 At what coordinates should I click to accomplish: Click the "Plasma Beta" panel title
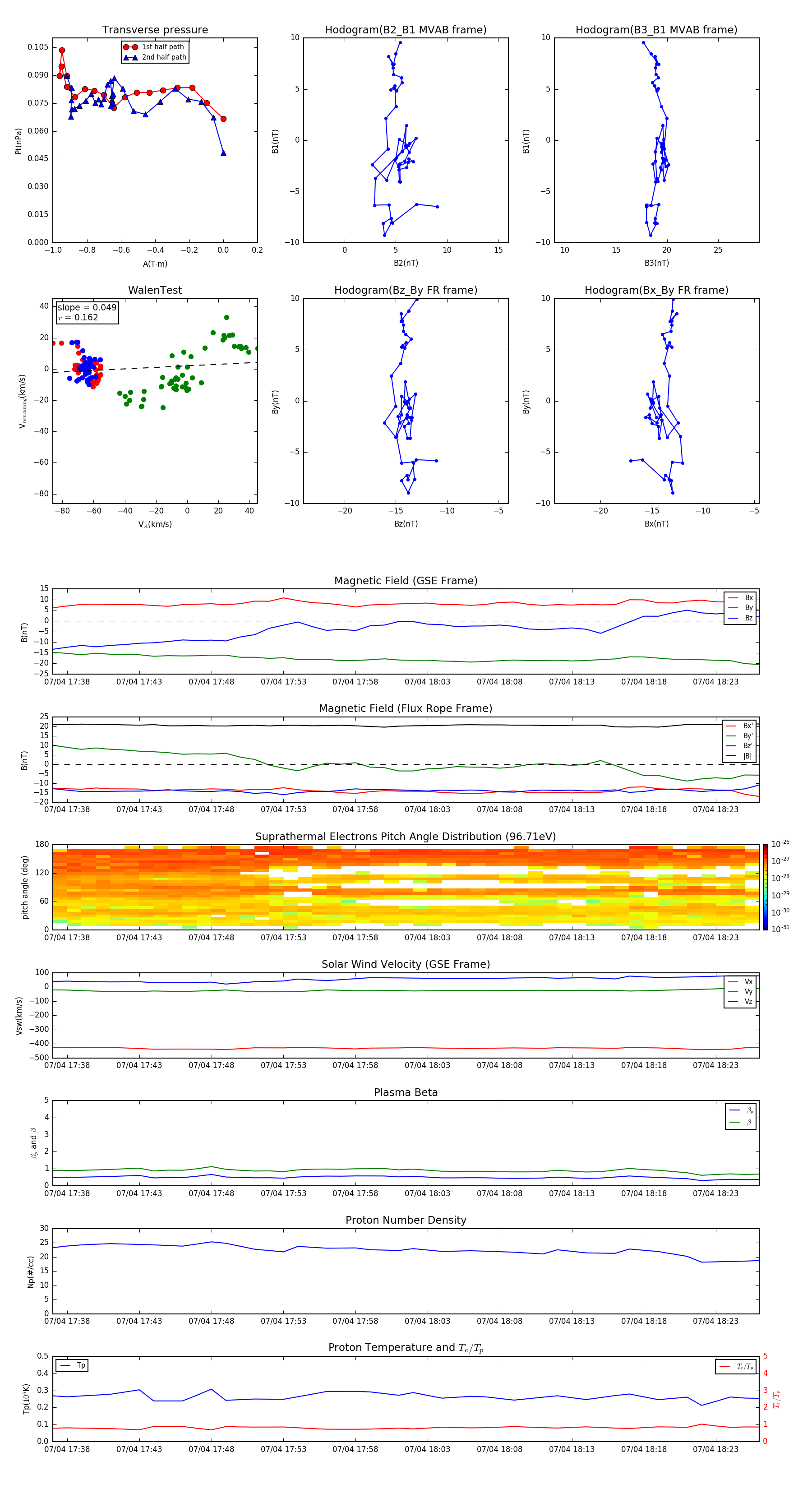click(x=406, y=1092)
